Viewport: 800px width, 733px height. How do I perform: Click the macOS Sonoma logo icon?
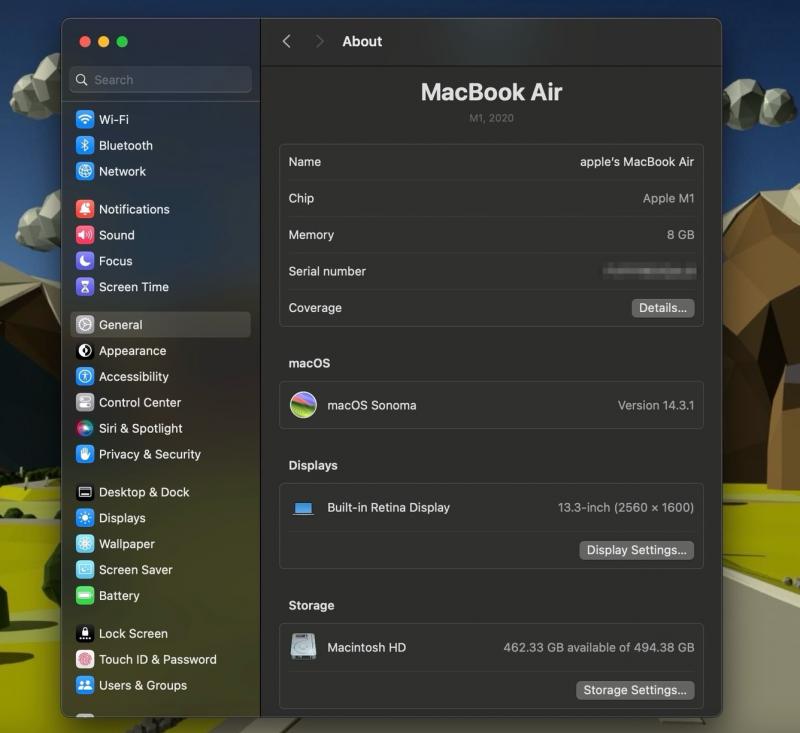click(303, 405)
